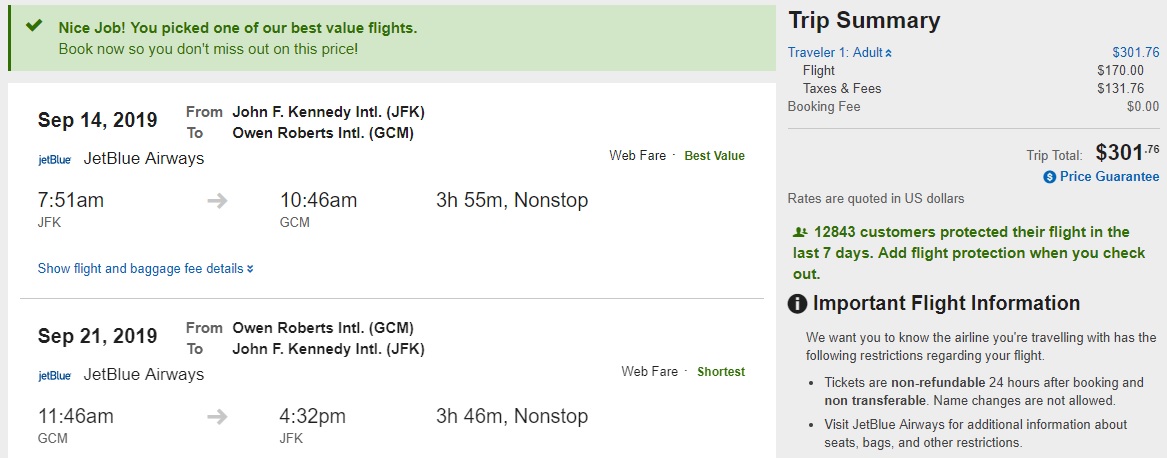Click JetBlue logo on Sep 21 flight
The image size is (1167, 458).
point(54,375)
